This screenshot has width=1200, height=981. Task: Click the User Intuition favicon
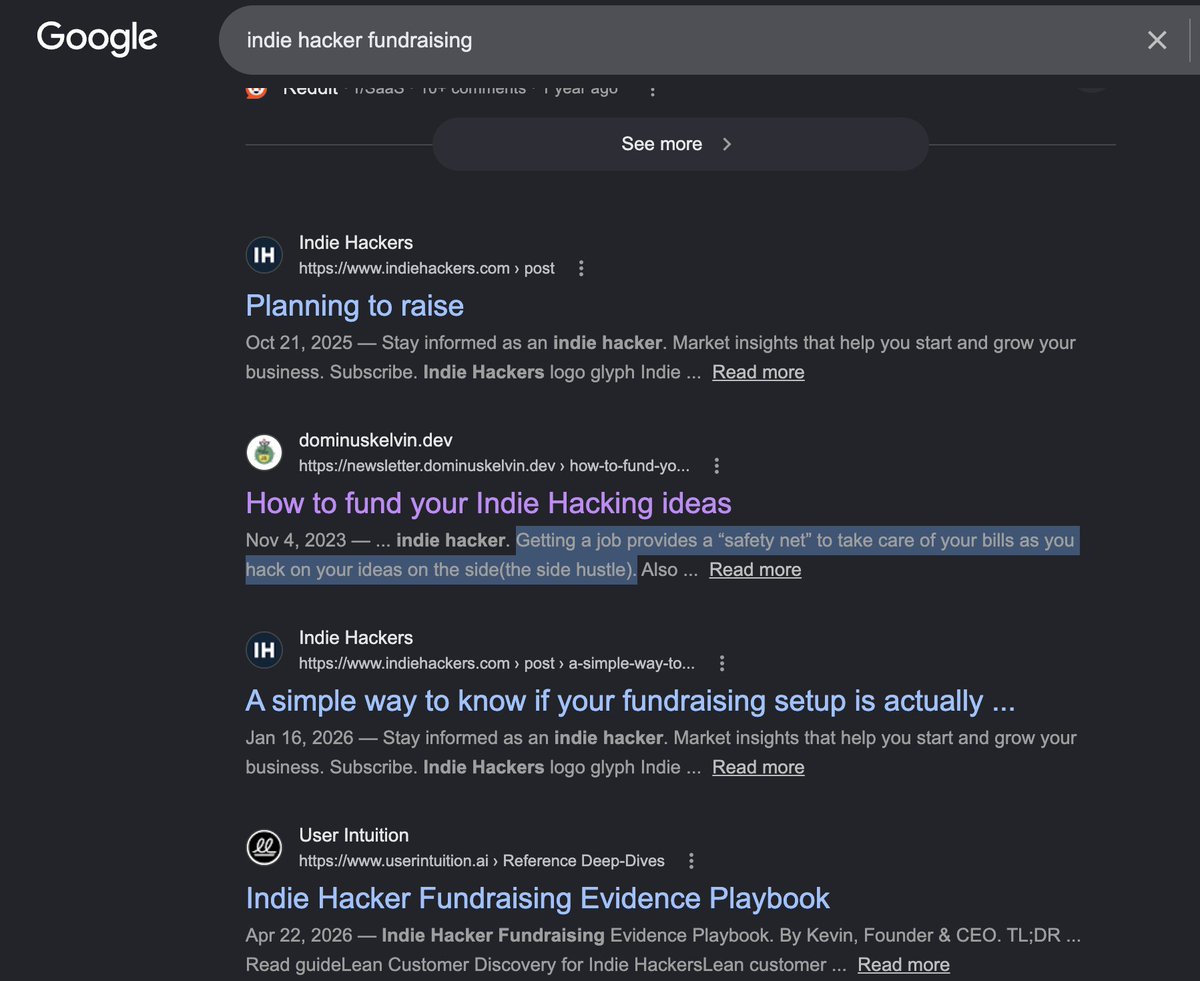tap(264, 848)
